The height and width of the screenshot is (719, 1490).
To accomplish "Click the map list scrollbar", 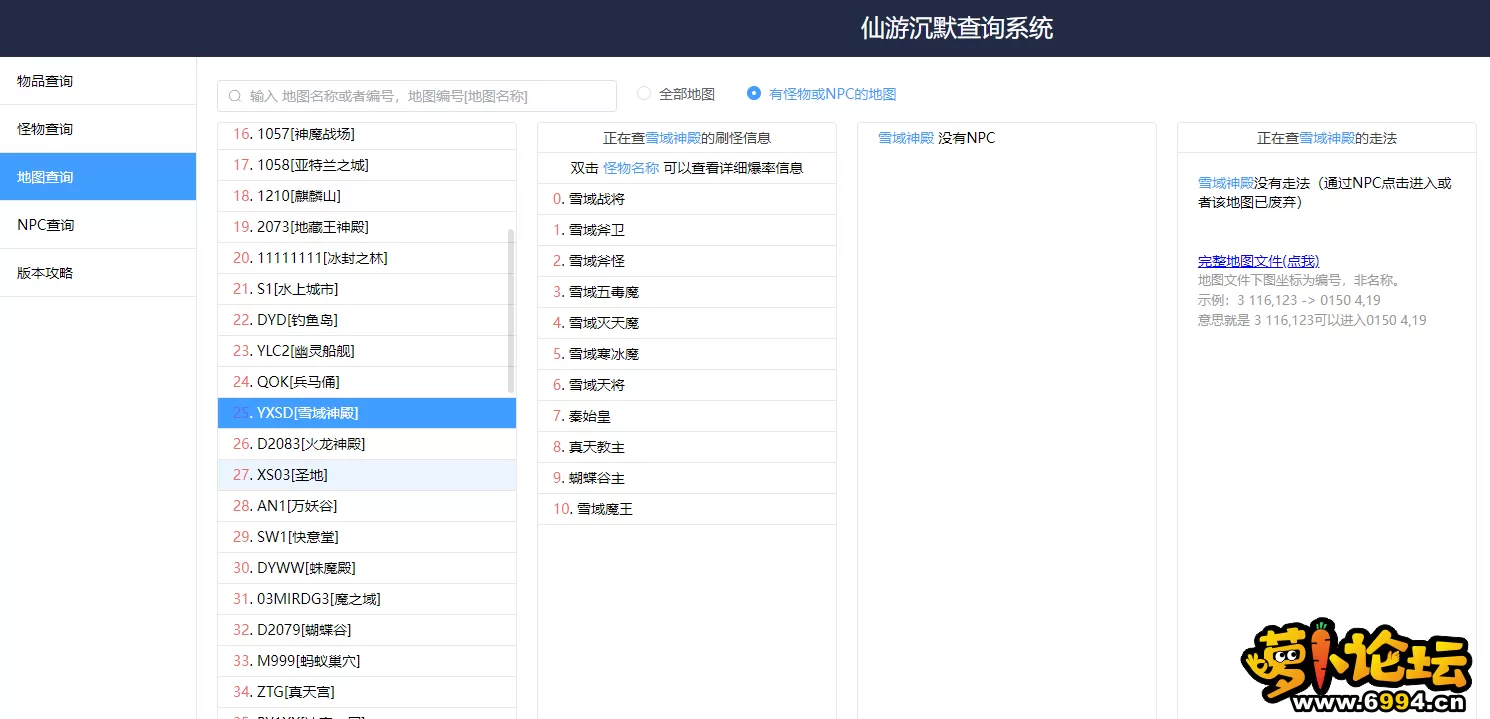I will (512, 310).
